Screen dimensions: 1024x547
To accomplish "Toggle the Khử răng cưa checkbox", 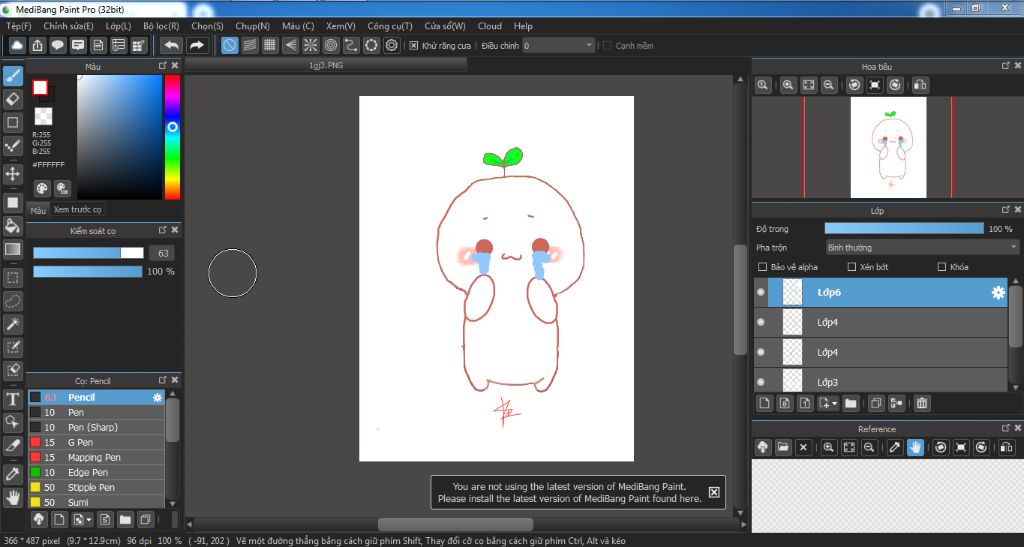I will click(413, 46).
